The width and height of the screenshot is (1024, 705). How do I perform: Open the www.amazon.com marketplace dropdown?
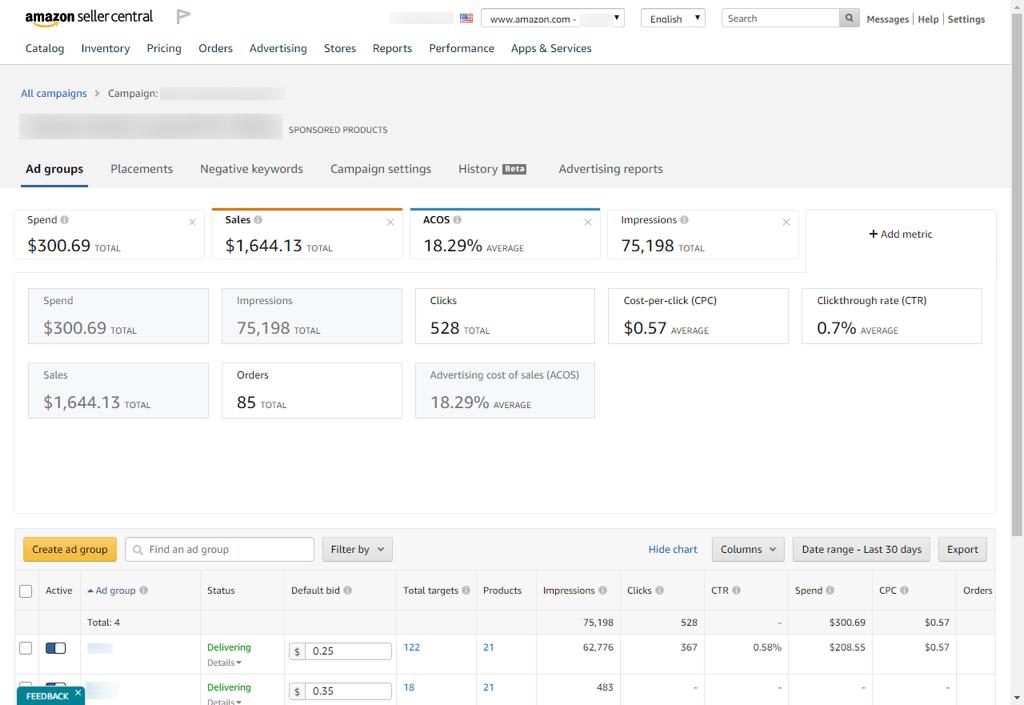[x=552, y=18]
